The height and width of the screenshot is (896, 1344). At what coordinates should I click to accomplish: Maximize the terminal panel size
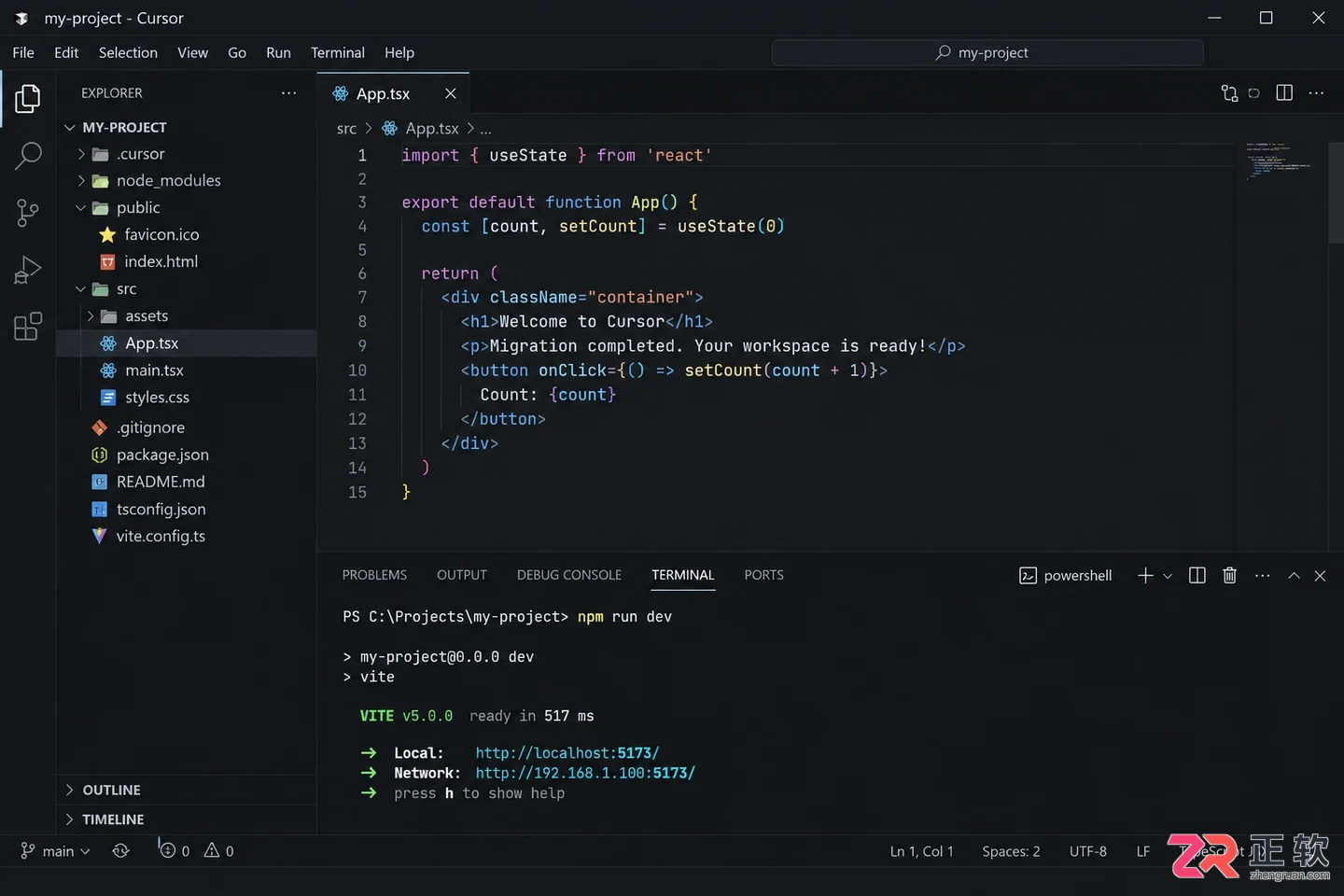(x=1294, y=576)
